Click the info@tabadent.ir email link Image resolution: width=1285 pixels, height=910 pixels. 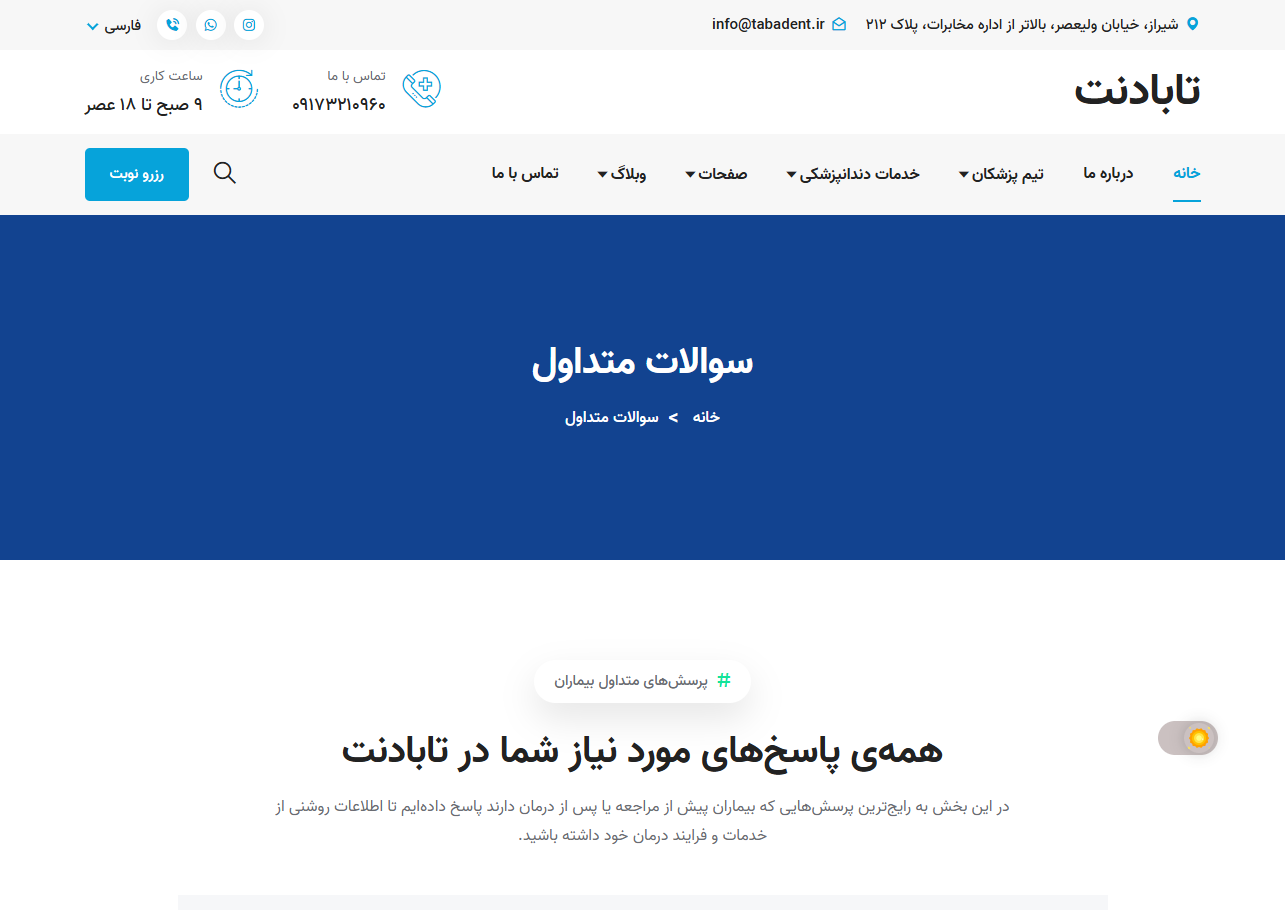(767, 24)
